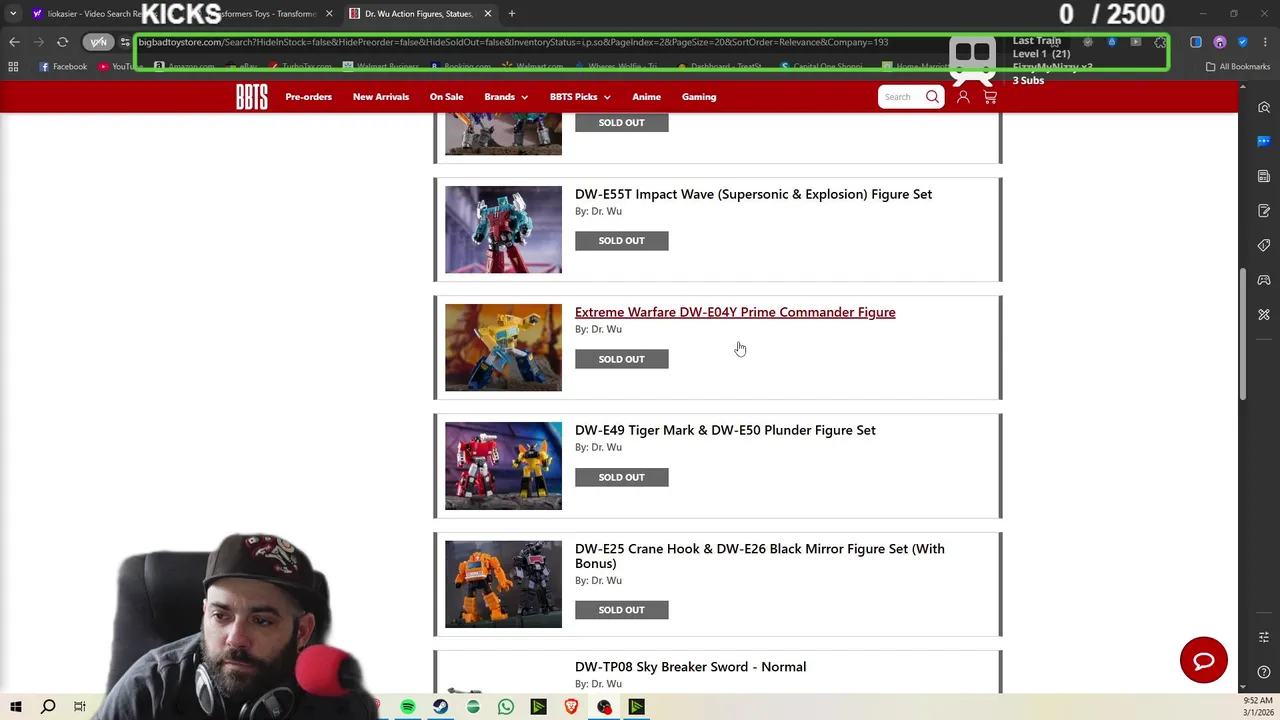Click the VPN toggle in address bar
Screen dimensions: 1280x720
(97, 42)
